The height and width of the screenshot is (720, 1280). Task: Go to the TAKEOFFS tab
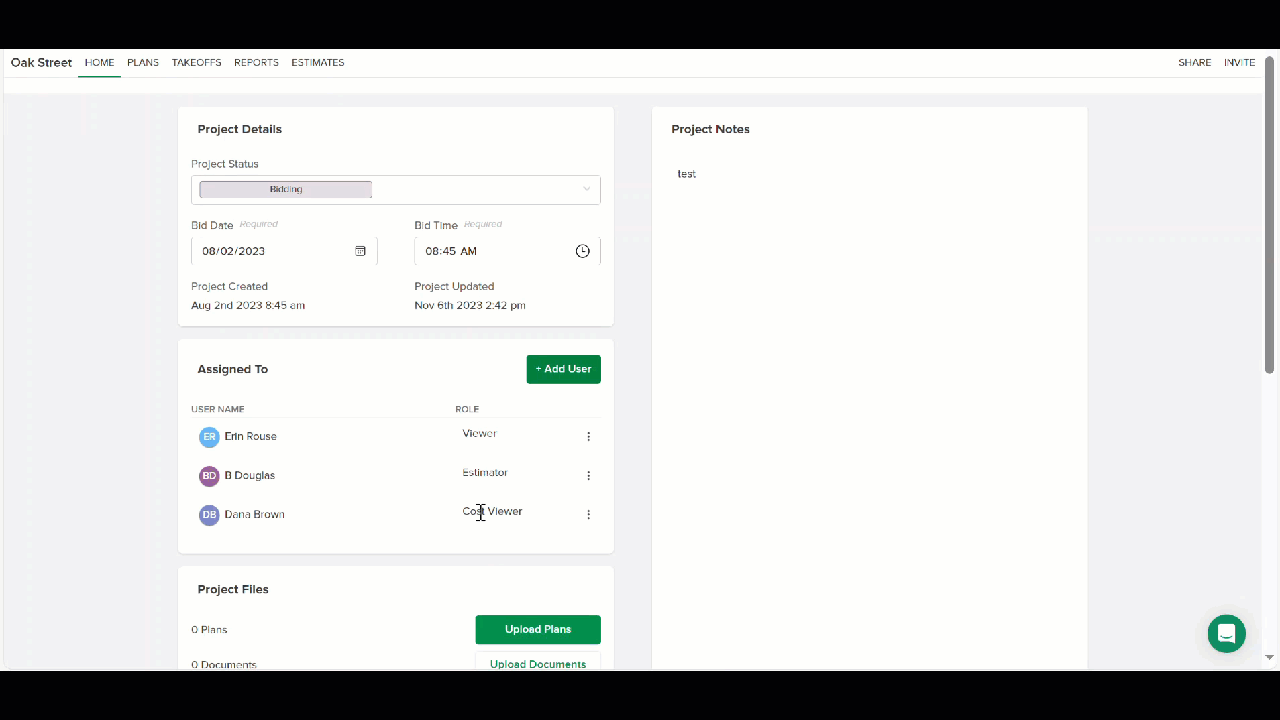pos(197,62)
